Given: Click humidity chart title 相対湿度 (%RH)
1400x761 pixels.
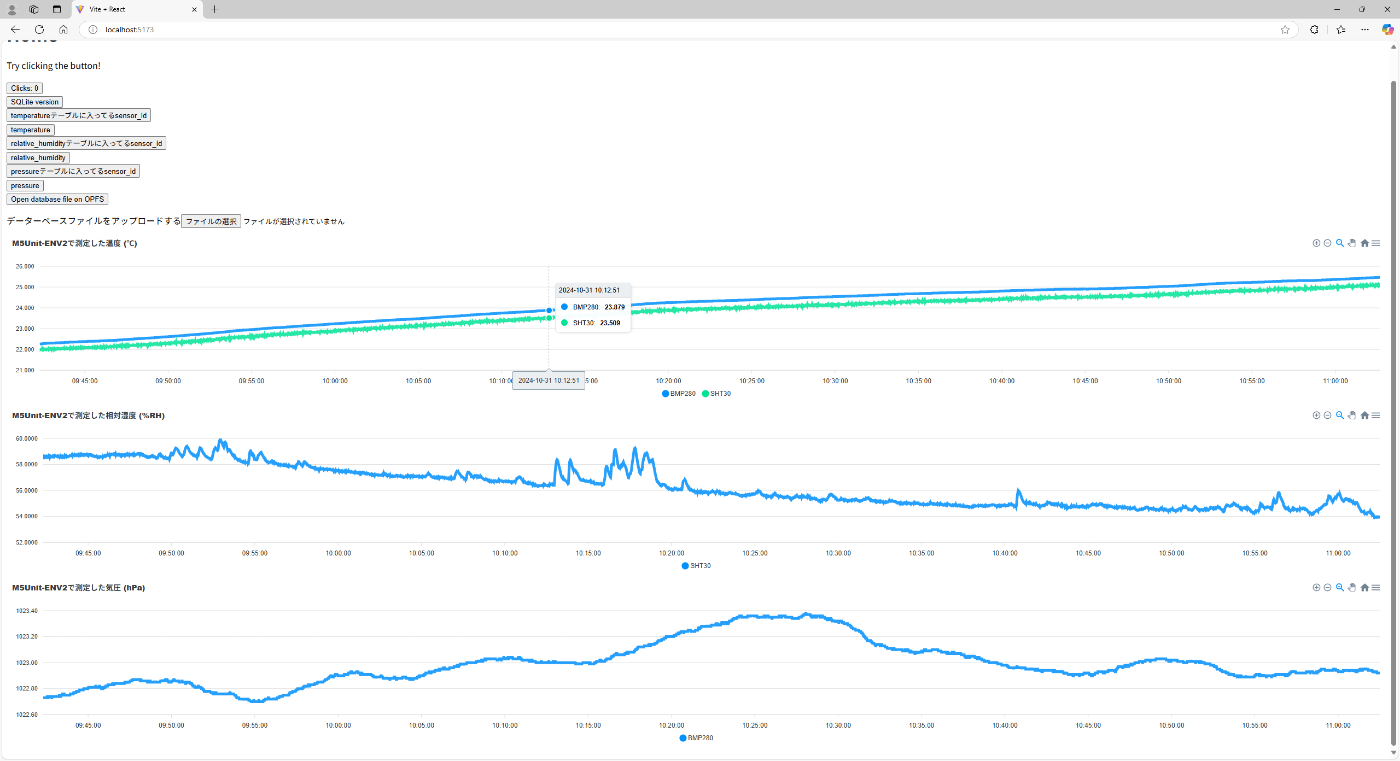Looking at the screenshot, I should tap(88, 415).
